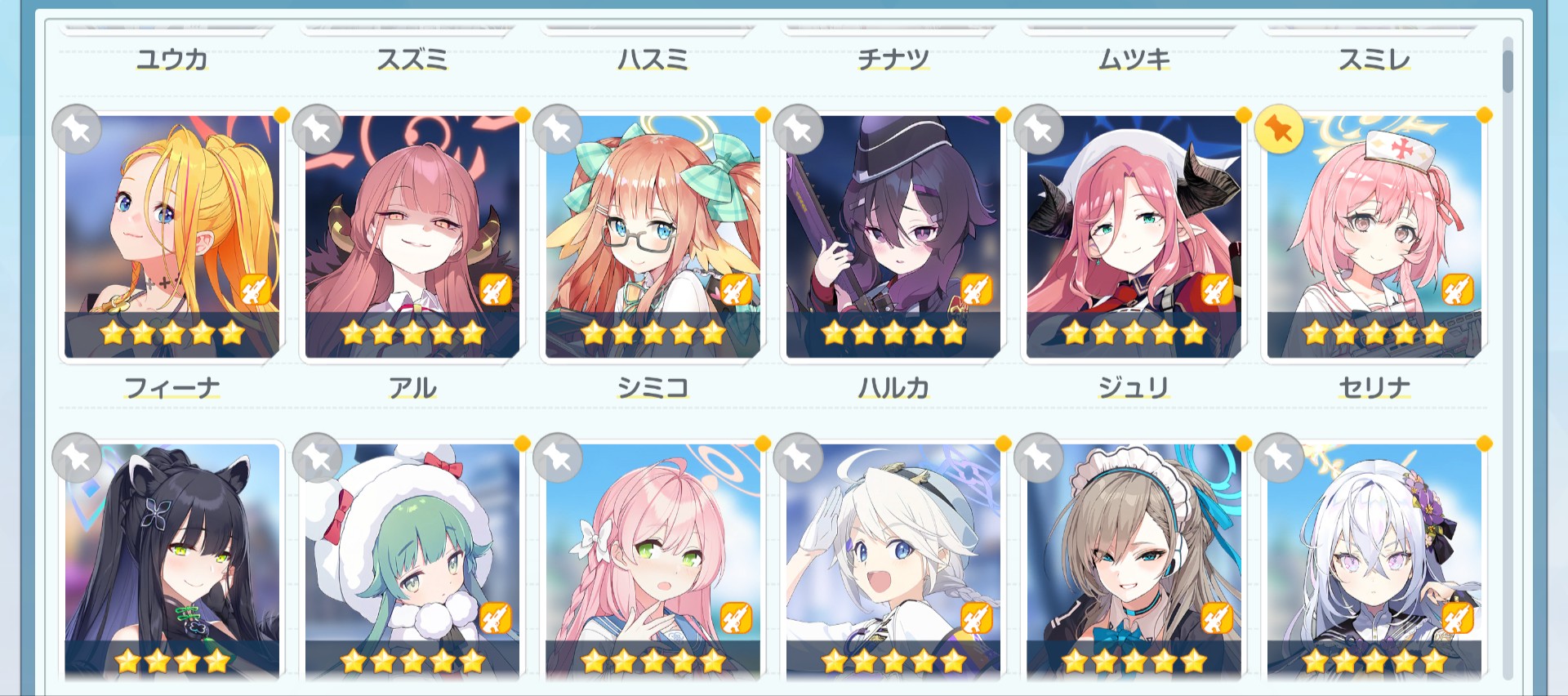Viewport: 1568px width, 696px height.
Task: Open the ハルカ character portrait
Action: click(893, 236)
